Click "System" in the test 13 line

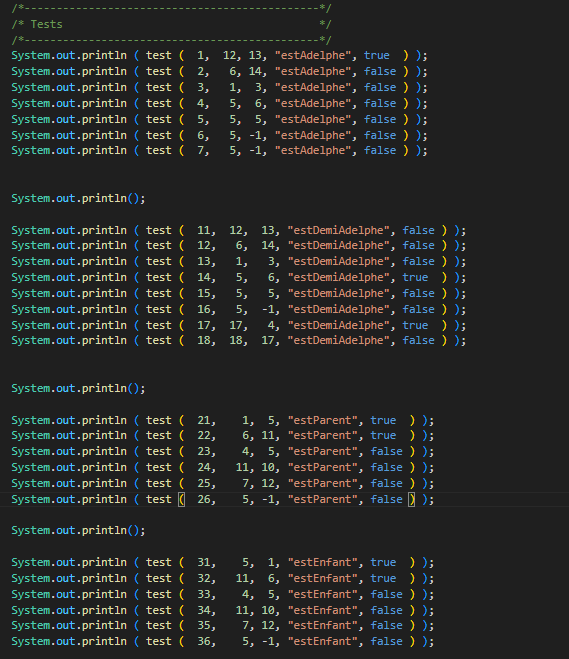click(x=31, y=261)
